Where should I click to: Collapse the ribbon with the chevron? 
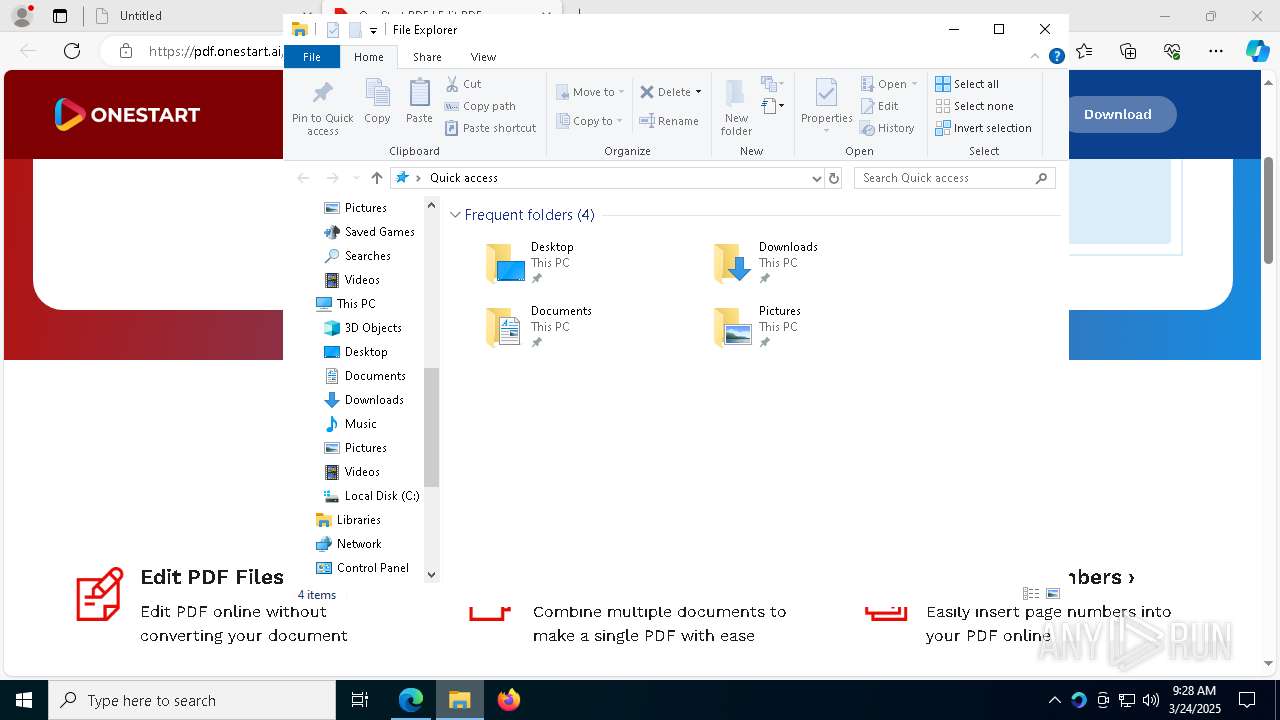pos(1035,57)
